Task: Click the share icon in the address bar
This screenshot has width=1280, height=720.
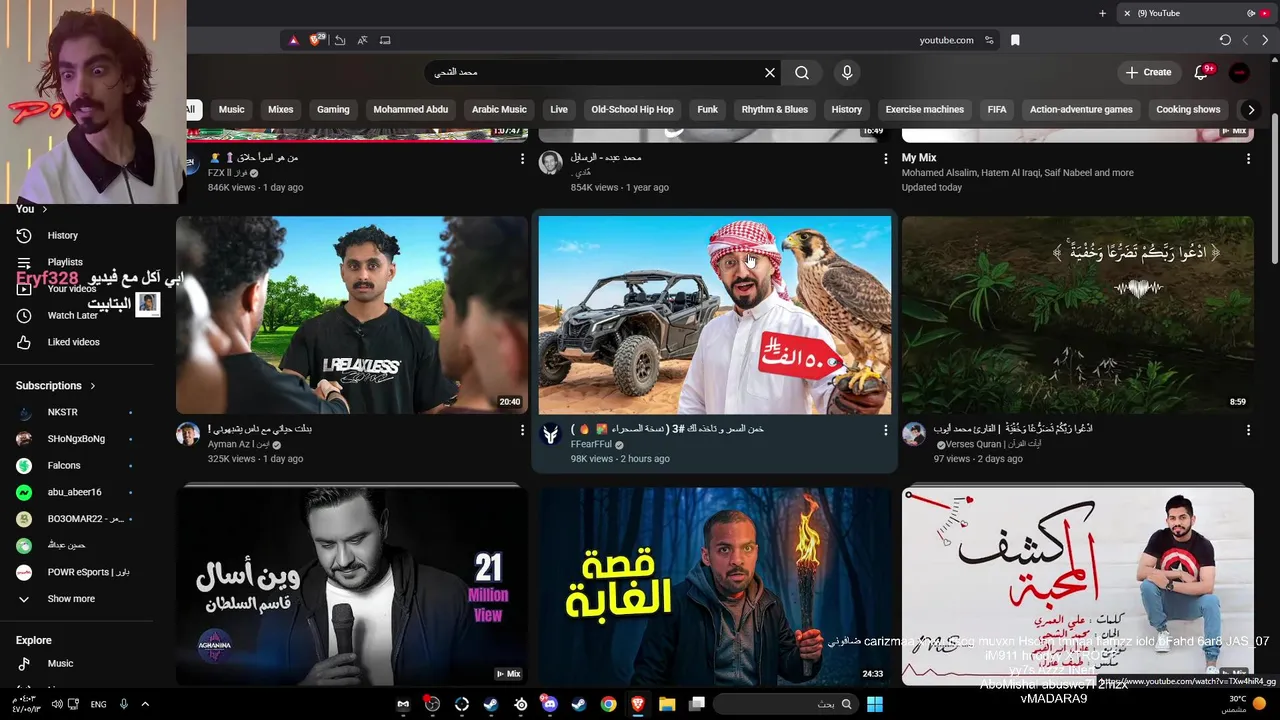Action: pyautogui.click(x=340, y=40)
